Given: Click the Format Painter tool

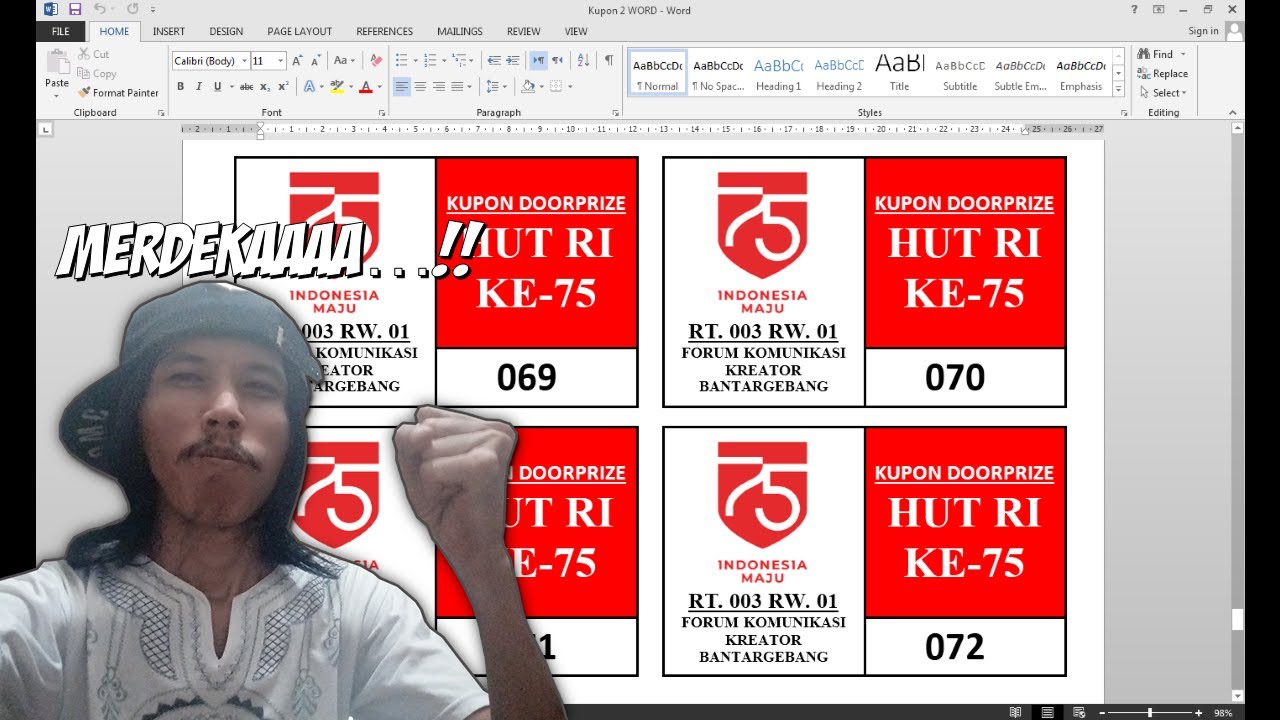Looking at the screenshot, I should coord(118,92).
